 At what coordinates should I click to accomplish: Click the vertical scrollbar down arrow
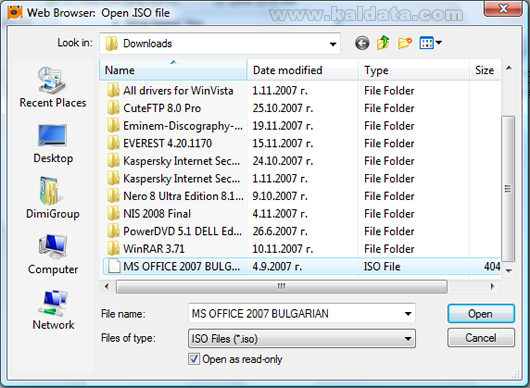[x=509, y=270]
